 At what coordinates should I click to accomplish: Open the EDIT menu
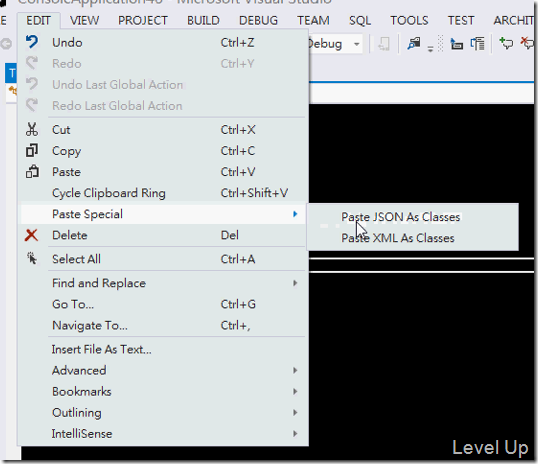[38, 21]
